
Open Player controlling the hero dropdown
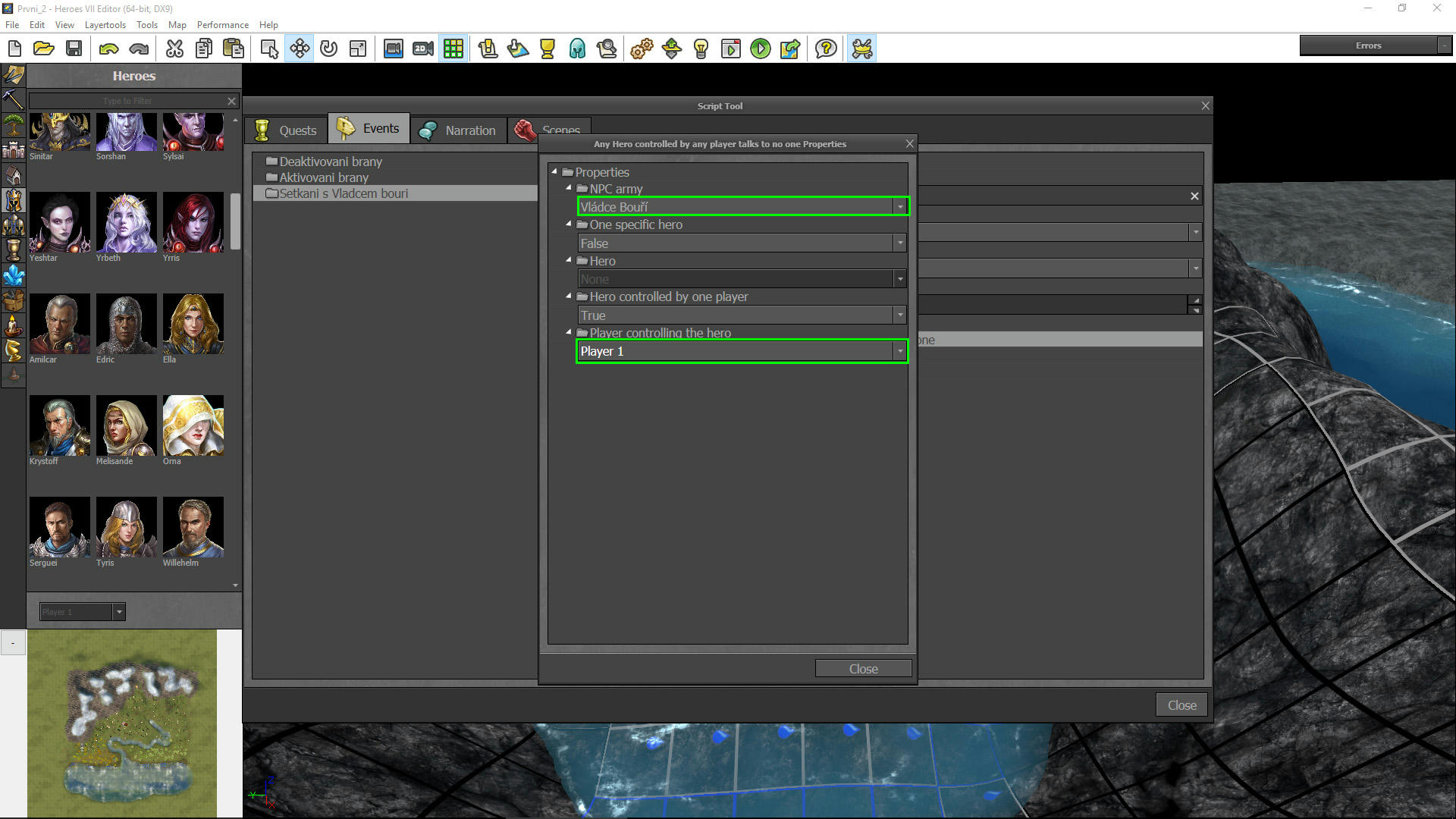click(742, 351)
